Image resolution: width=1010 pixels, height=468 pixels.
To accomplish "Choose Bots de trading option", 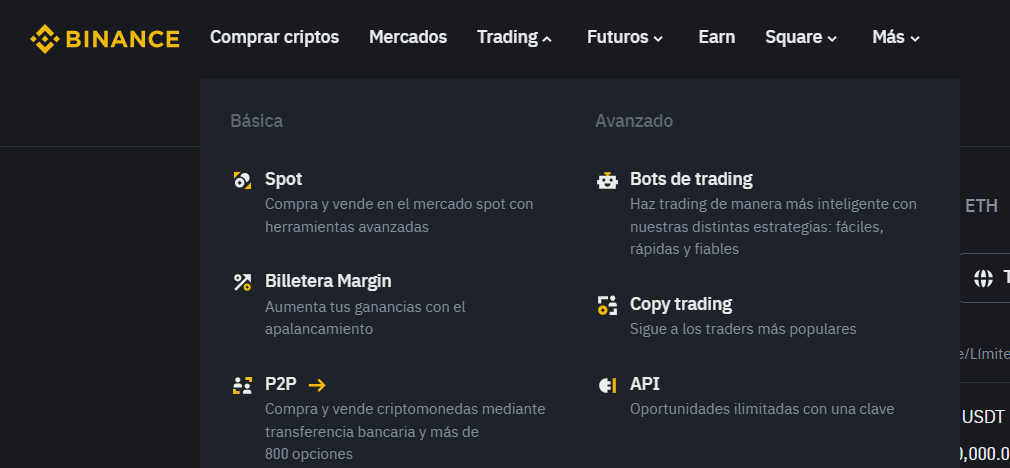I will click(691, 180).
